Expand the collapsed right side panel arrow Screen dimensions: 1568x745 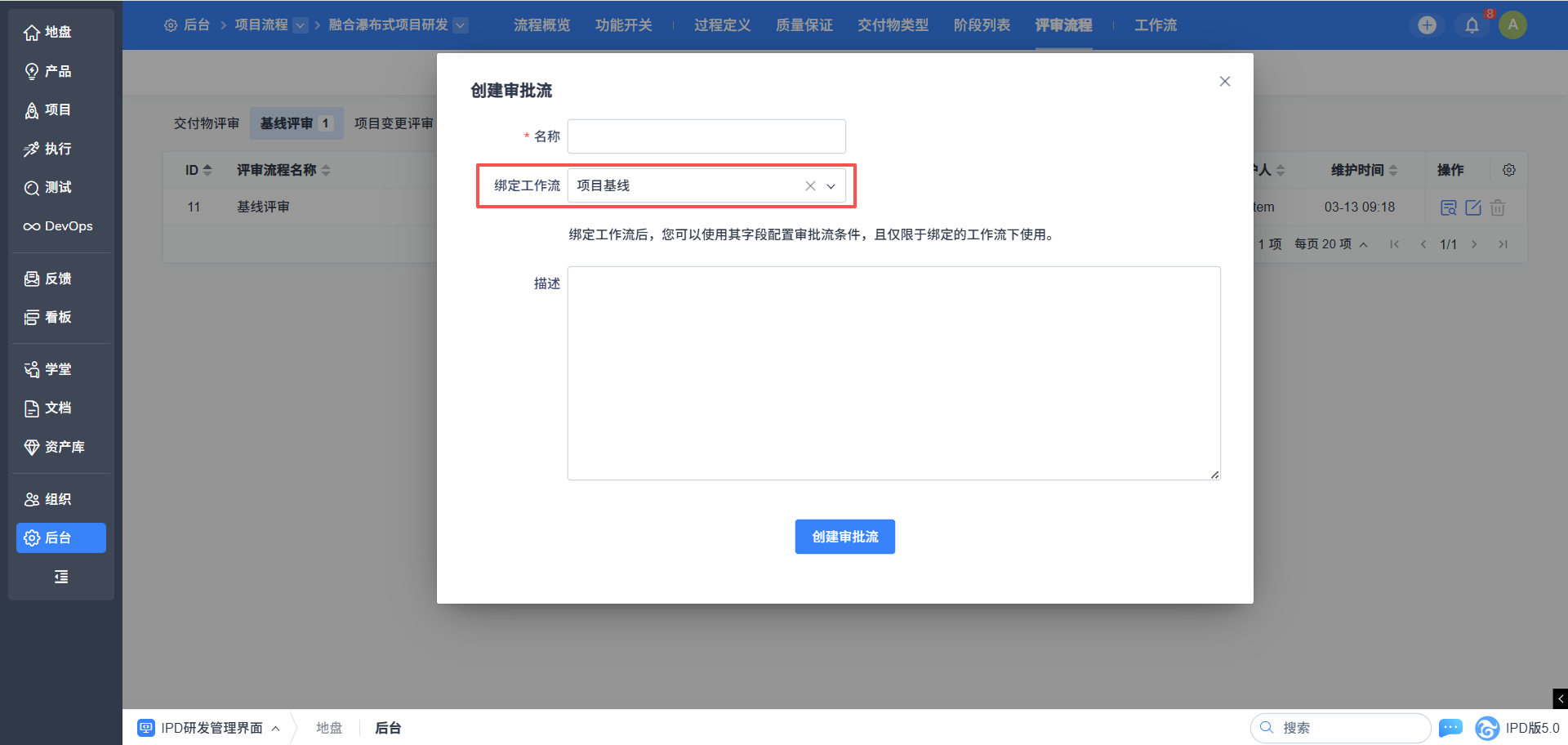pos(1561,698)
